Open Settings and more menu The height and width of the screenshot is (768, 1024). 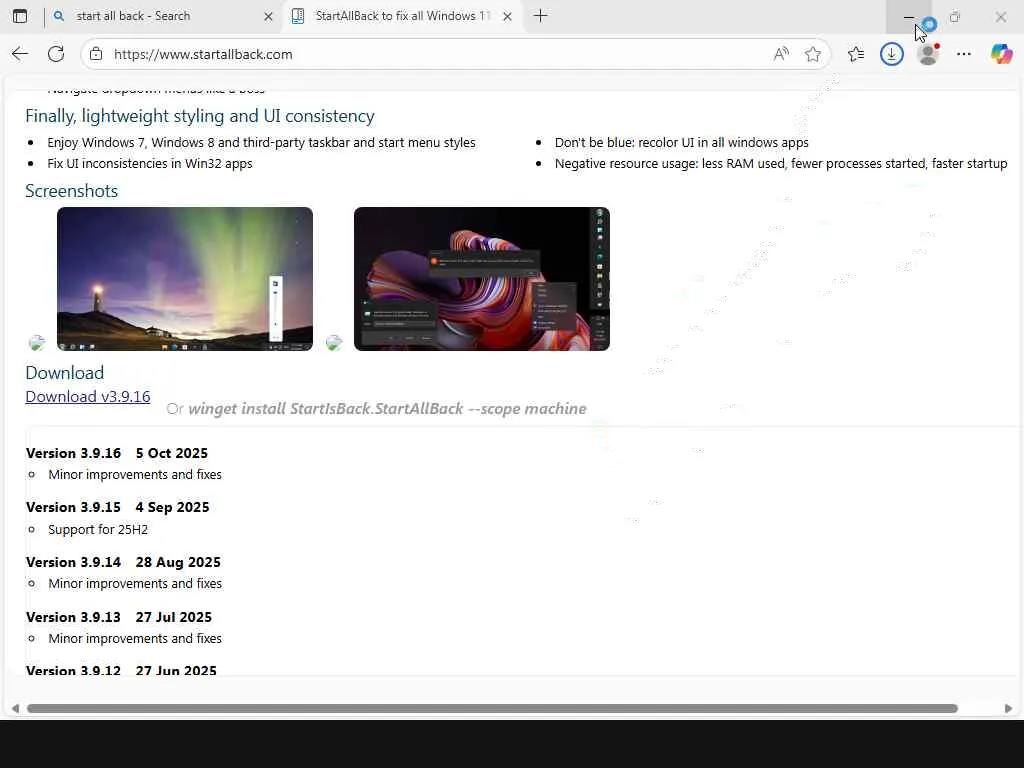click(964, 54)
